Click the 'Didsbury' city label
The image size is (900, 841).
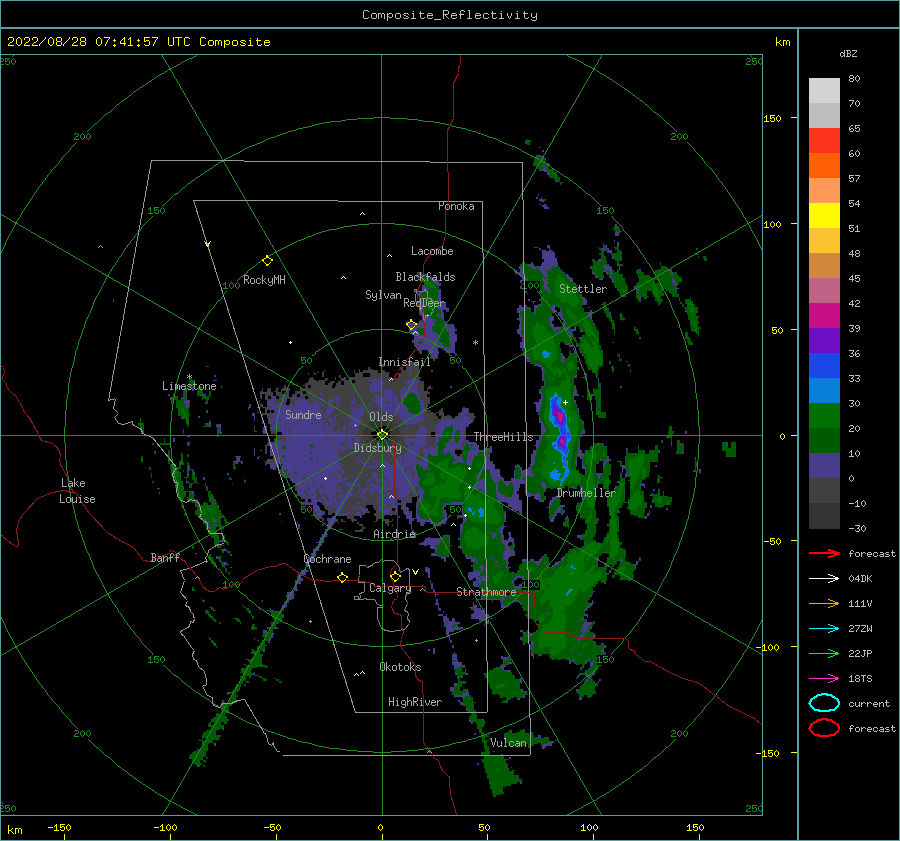tap(377, 448)
